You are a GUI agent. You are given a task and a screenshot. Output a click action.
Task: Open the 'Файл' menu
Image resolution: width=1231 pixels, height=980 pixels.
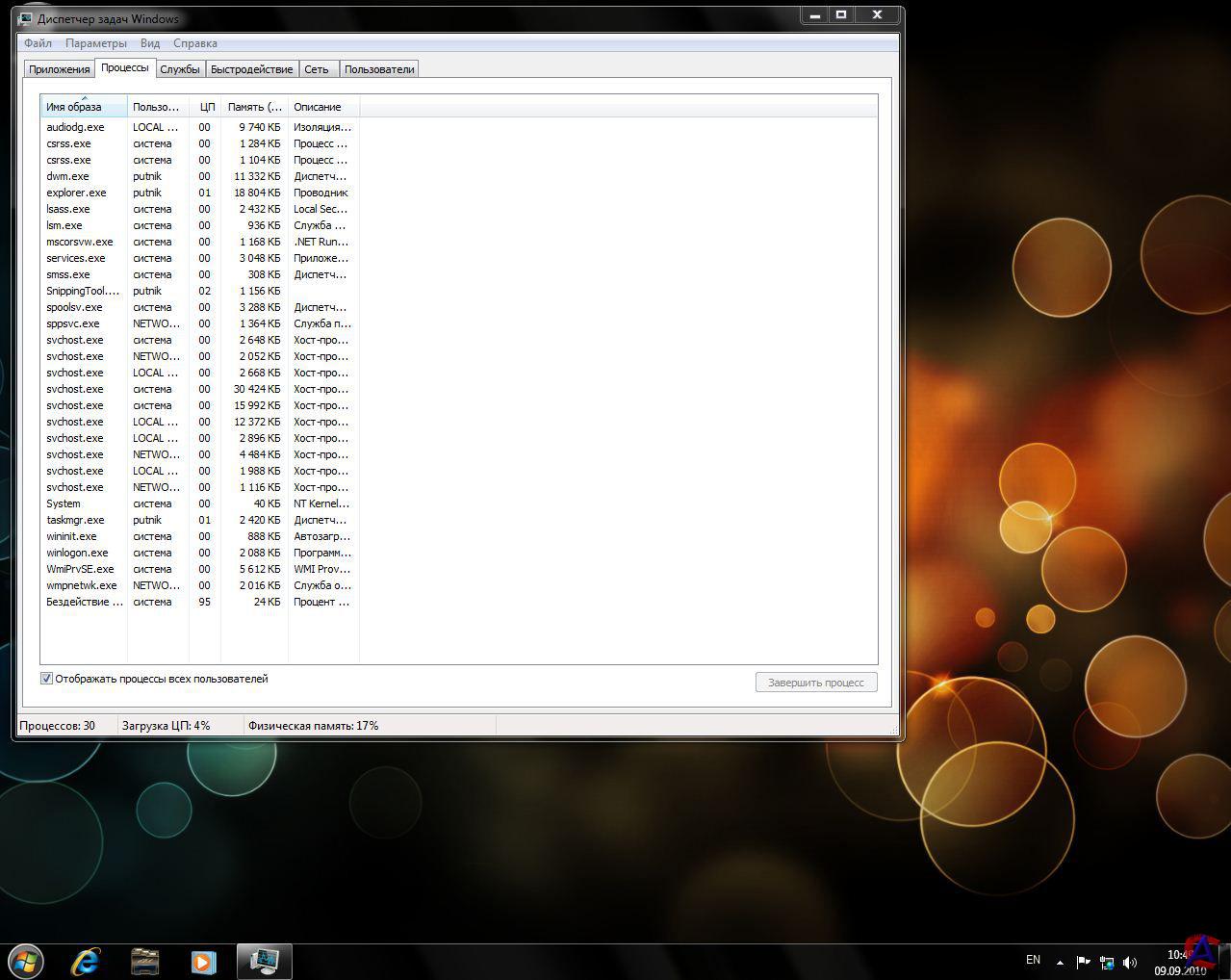(38, 43)
